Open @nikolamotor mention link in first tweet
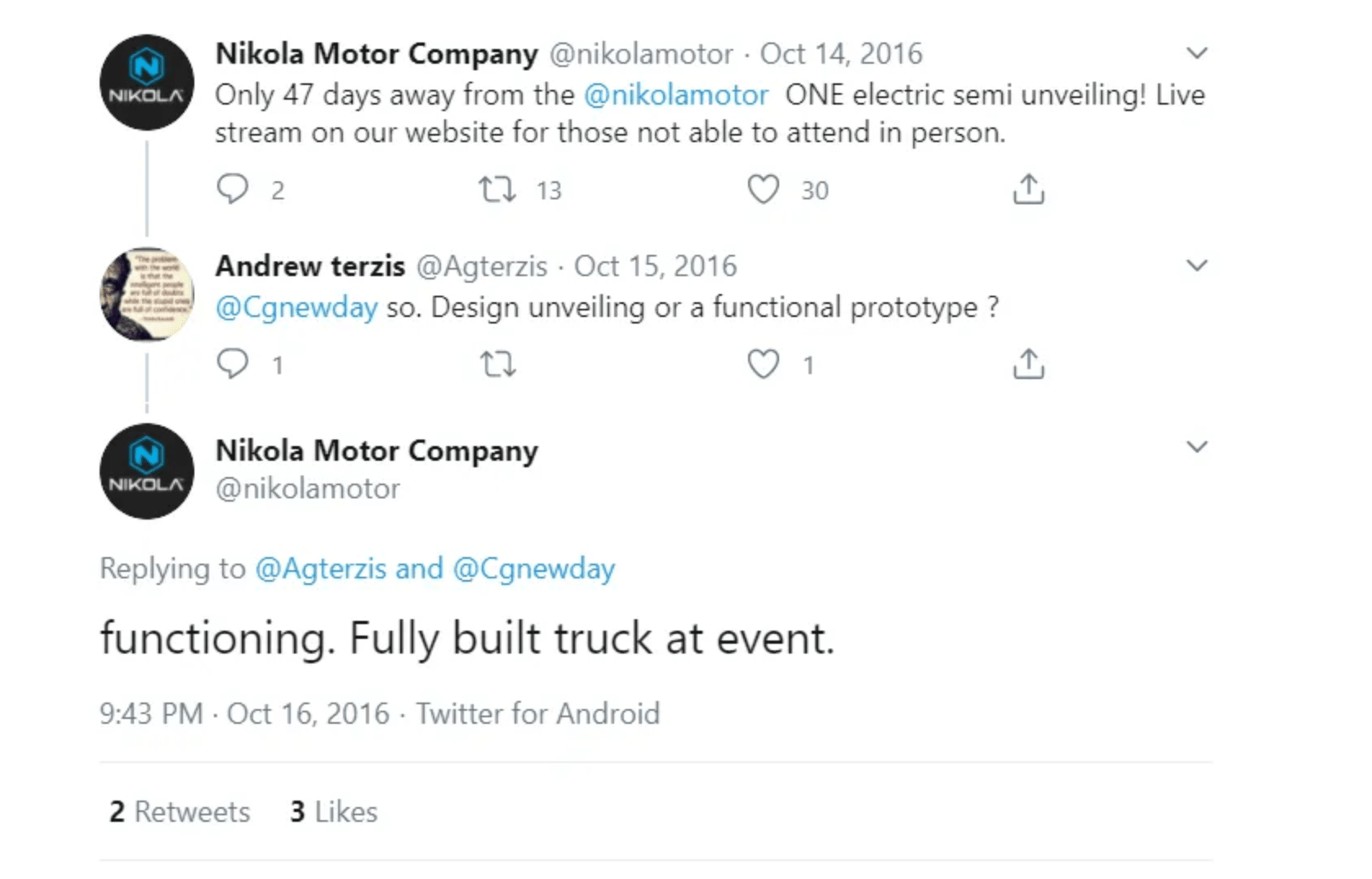Image resolution: width=1372 pixels, height=879 pixels. [676, 95]
